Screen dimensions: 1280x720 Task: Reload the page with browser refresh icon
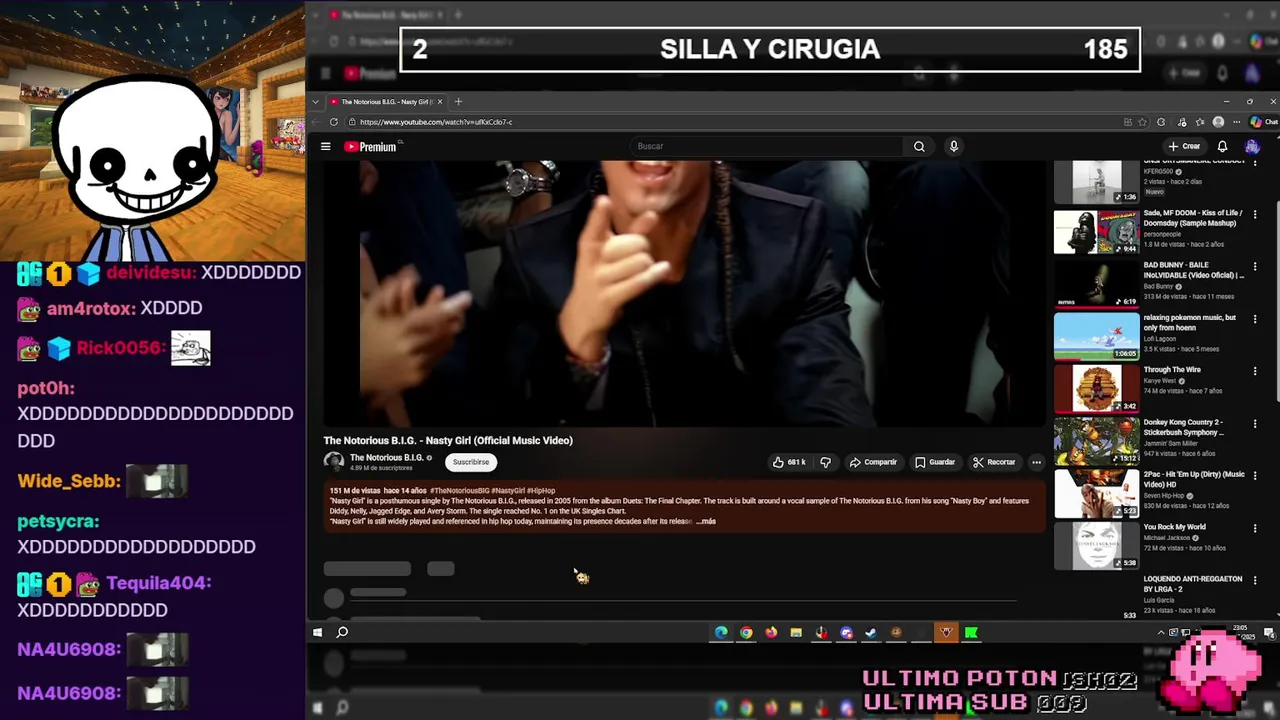point(334,122)
